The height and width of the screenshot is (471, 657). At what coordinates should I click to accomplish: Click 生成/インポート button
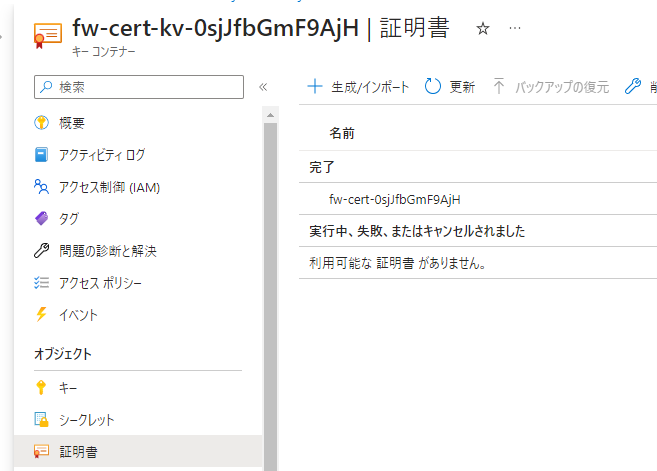tap(358, 87)
